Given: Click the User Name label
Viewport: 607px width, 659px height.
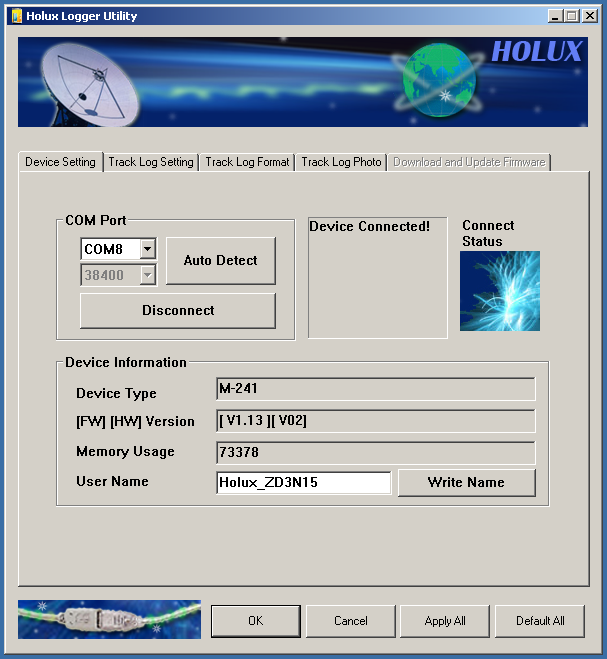Looking at the screenshot, I should [x=112, y=481].
